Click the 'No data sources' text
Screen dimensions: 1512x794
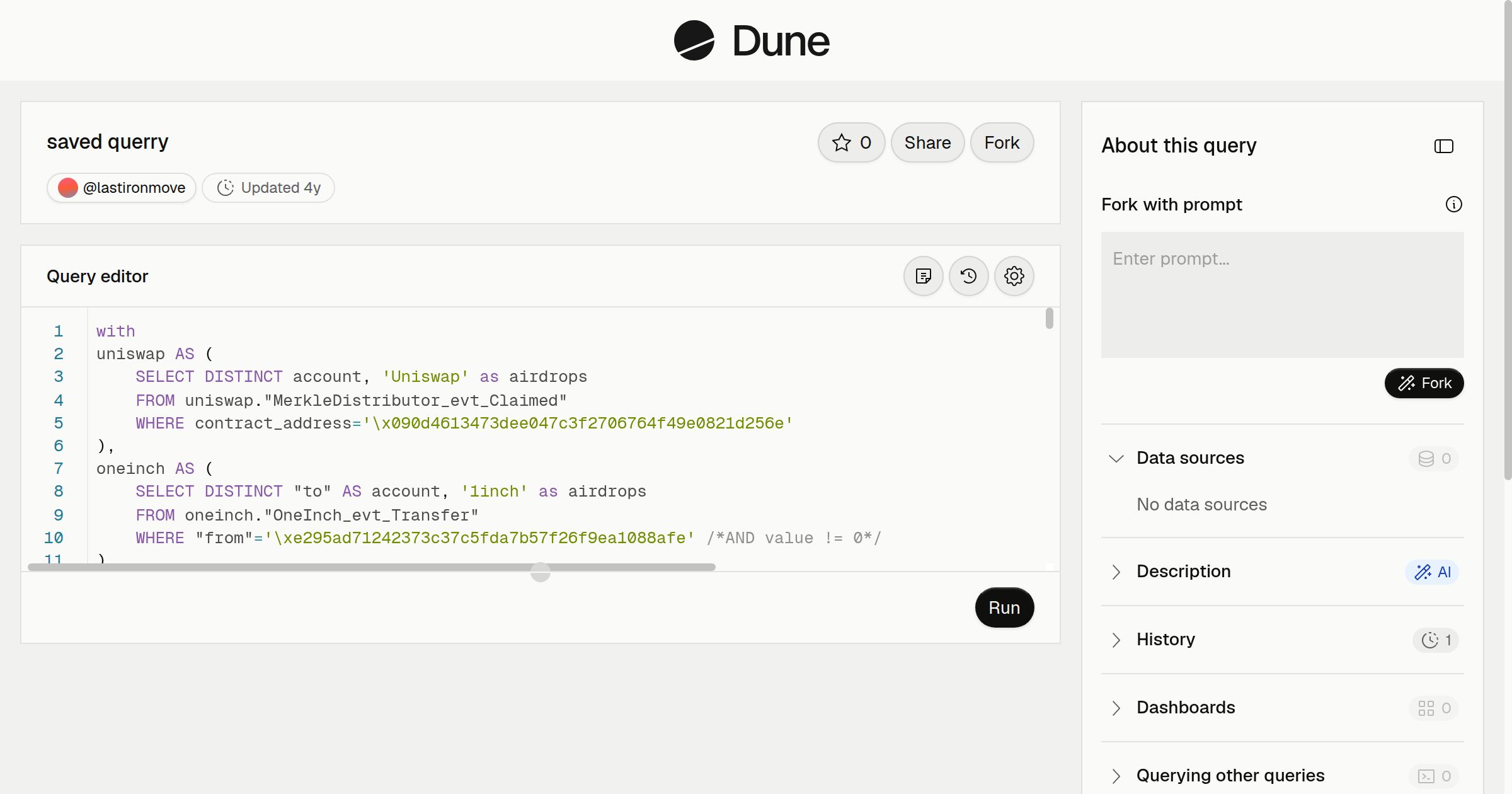pyautogui.click(x=1201, y=504)
